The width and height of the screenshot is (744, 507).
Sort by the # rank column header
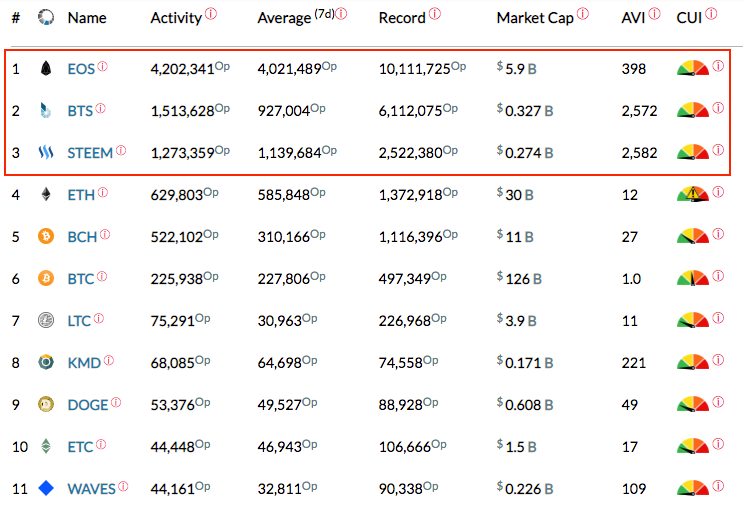tap(16, 18)
